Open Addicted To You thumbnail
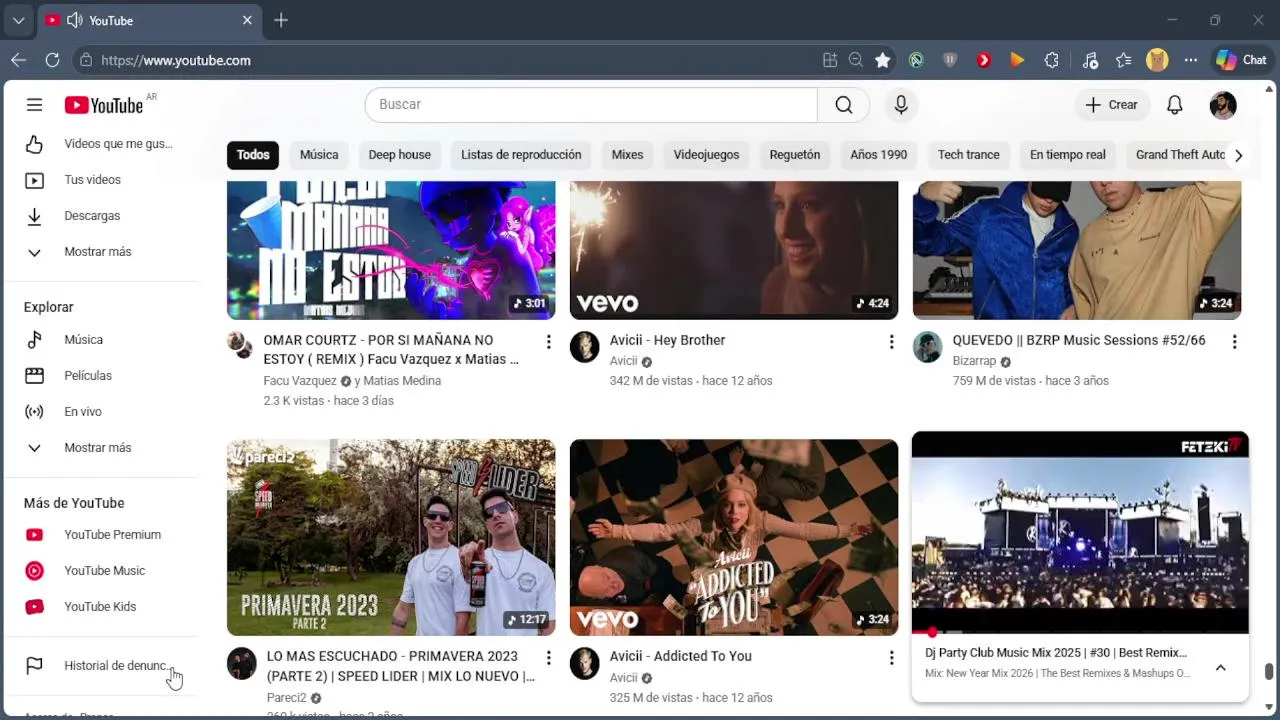The height and width of the screenshot is (720, 1280). click(734, 537)
